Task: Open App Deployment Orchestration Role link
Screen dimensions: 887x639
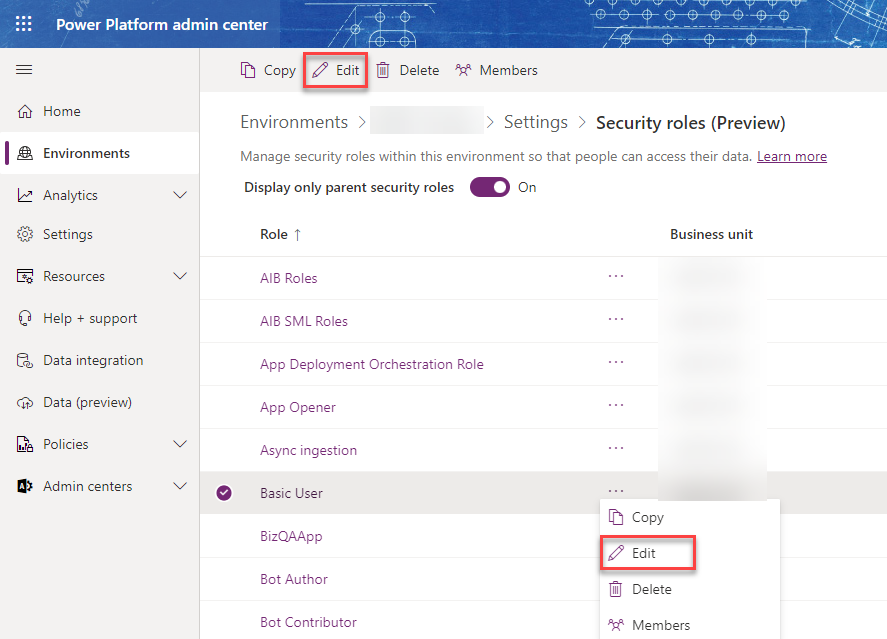Action: pos(372,364)
